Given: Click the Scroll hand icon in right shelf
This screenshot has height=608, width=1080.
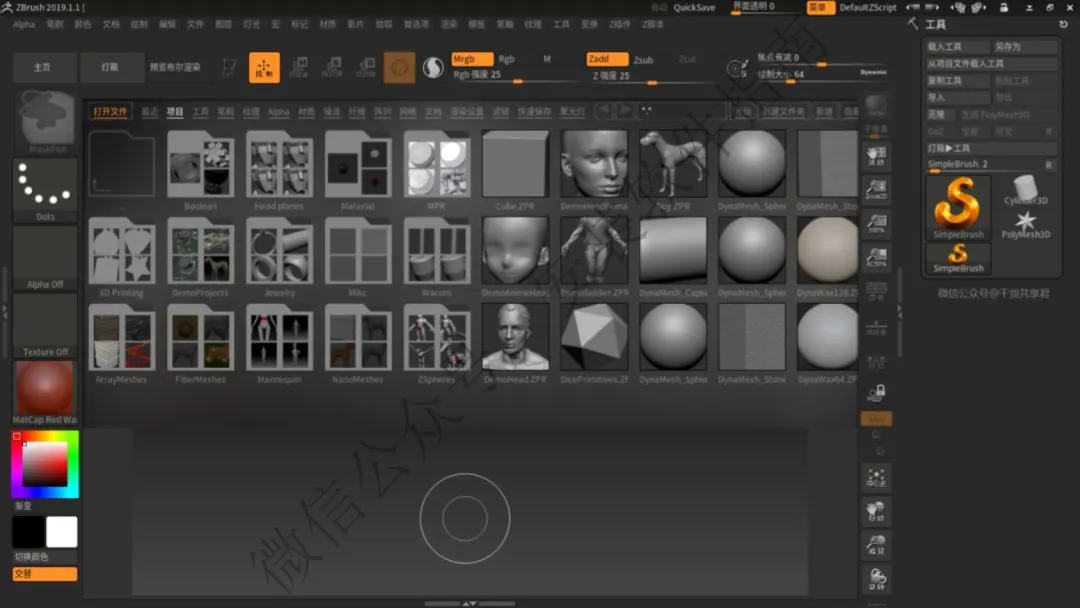Looking at the screenshot, I should [x=876, y=156].
